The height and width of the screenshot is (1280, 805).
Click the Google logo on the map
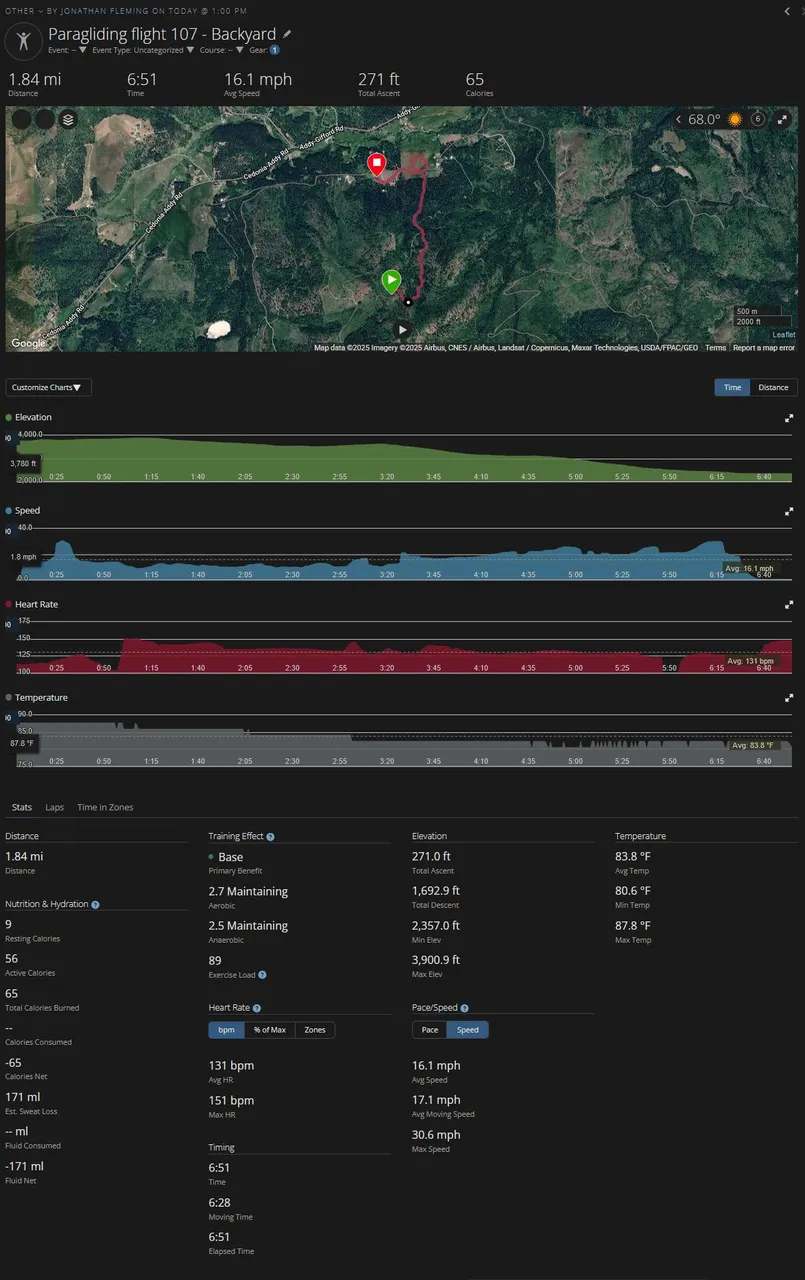[x=28, y=344]
